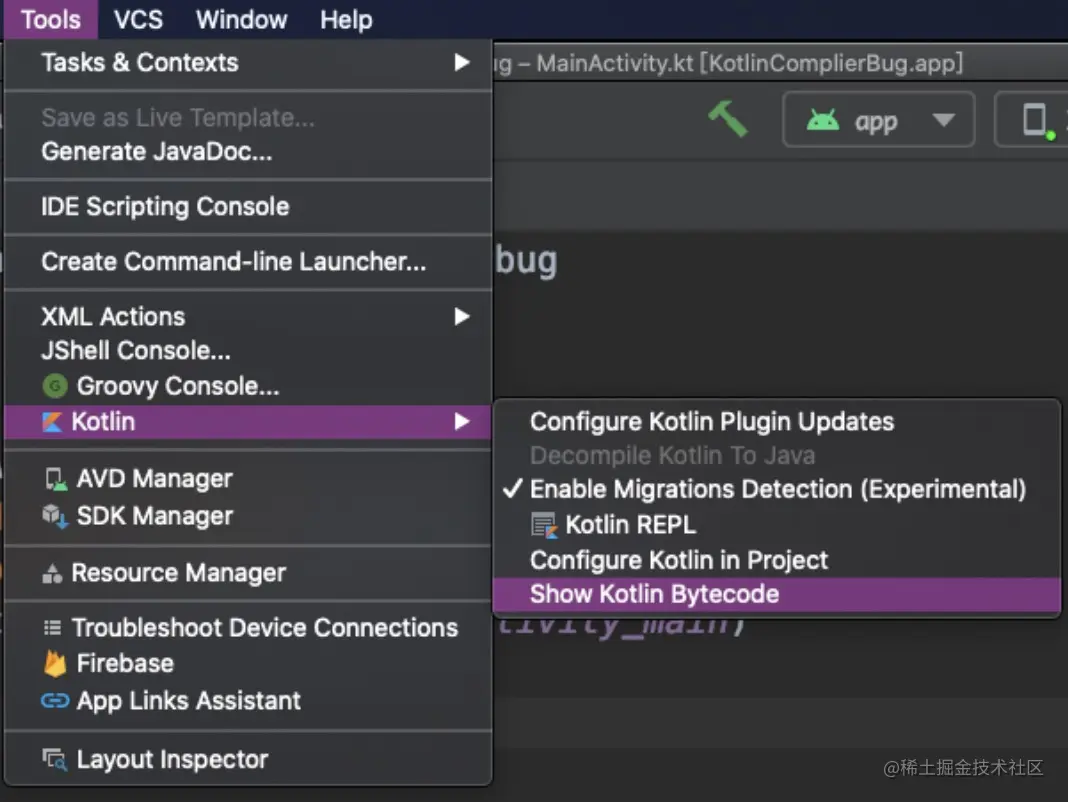The width and height of the screenshot is (1068, 802).
Task: Select Tasks & Contexts menu entry
Action: pos(248,63)
